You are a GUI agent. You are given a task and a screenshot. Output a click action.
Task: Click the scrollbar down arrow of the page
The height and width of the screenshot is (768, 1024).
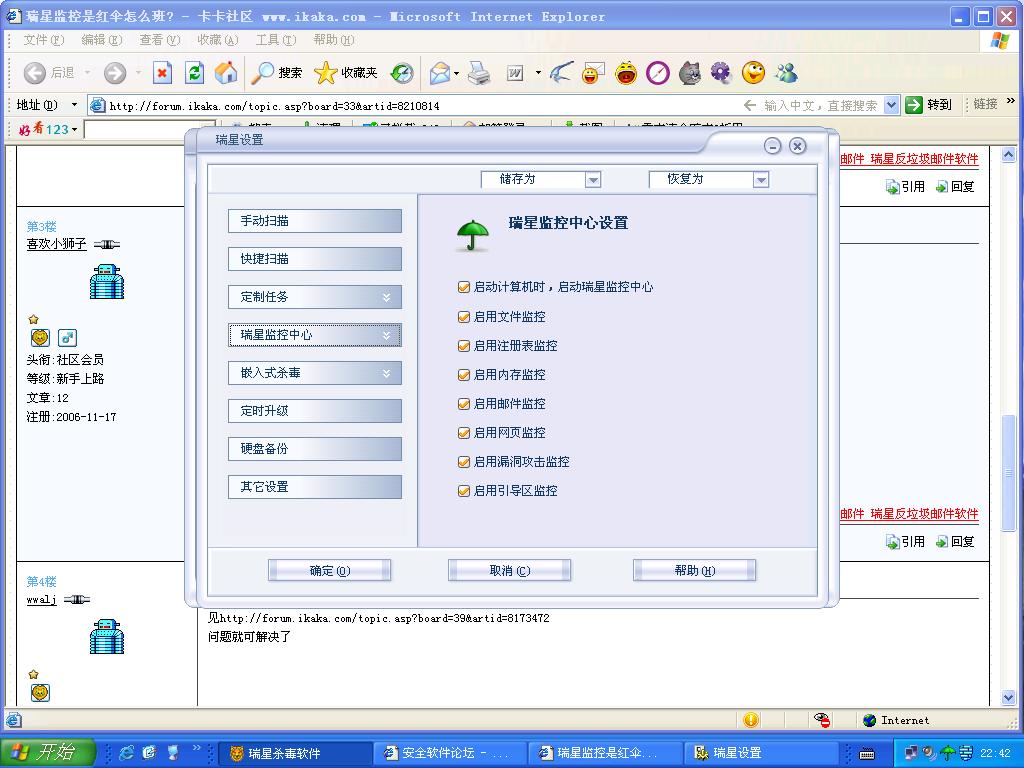pos(1008,698)
